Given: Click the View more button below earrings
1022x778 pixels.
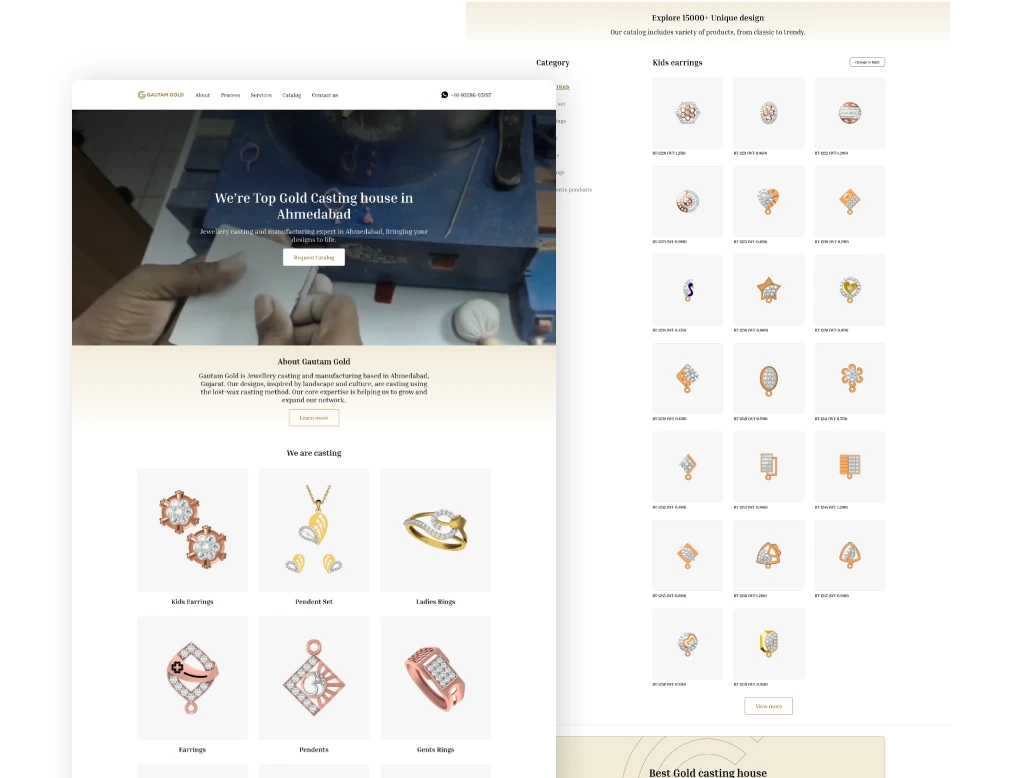Looking at the screenshot, I should click(768, 706).
